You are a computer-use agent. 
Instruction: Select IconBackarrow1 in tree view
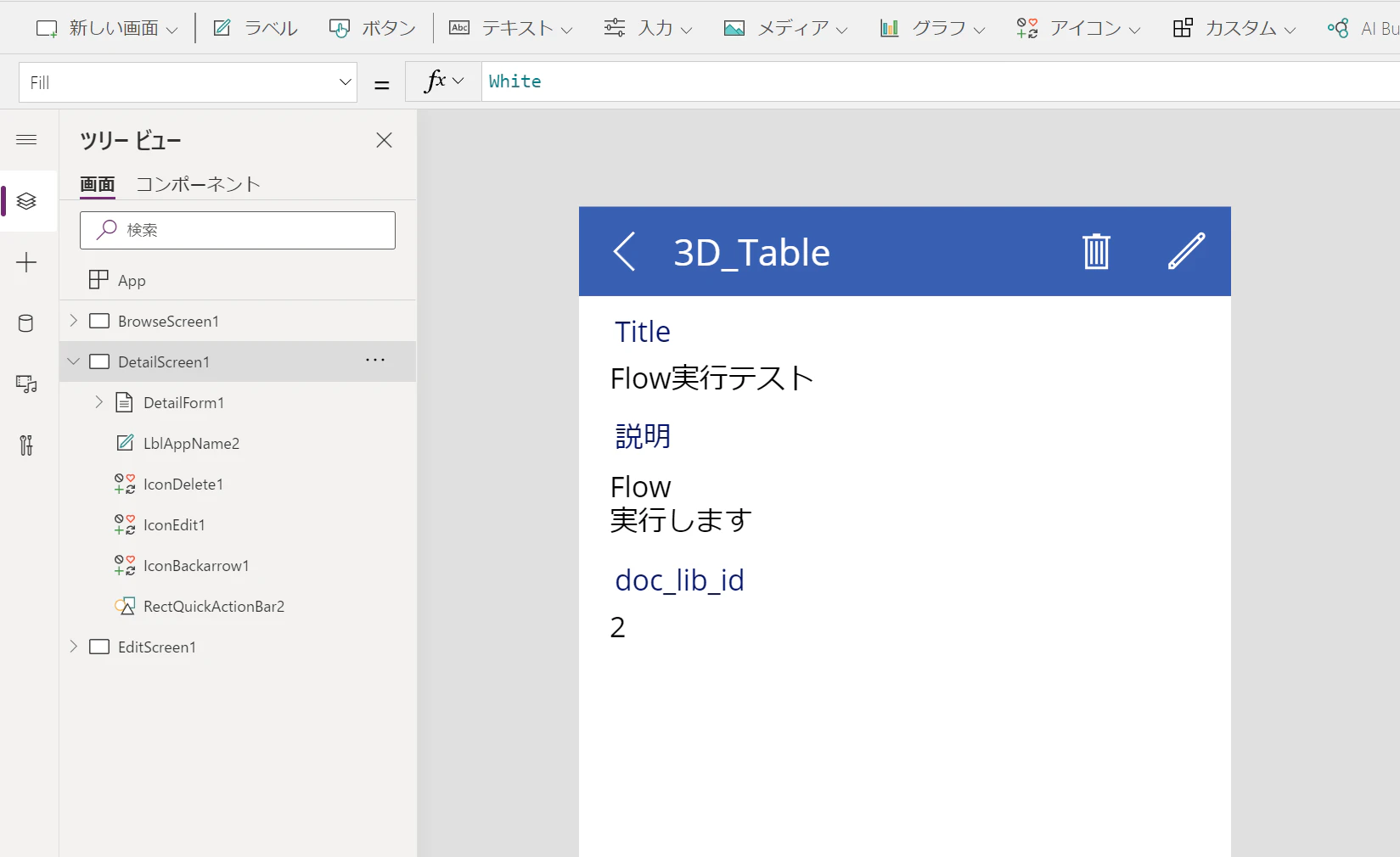196,566
